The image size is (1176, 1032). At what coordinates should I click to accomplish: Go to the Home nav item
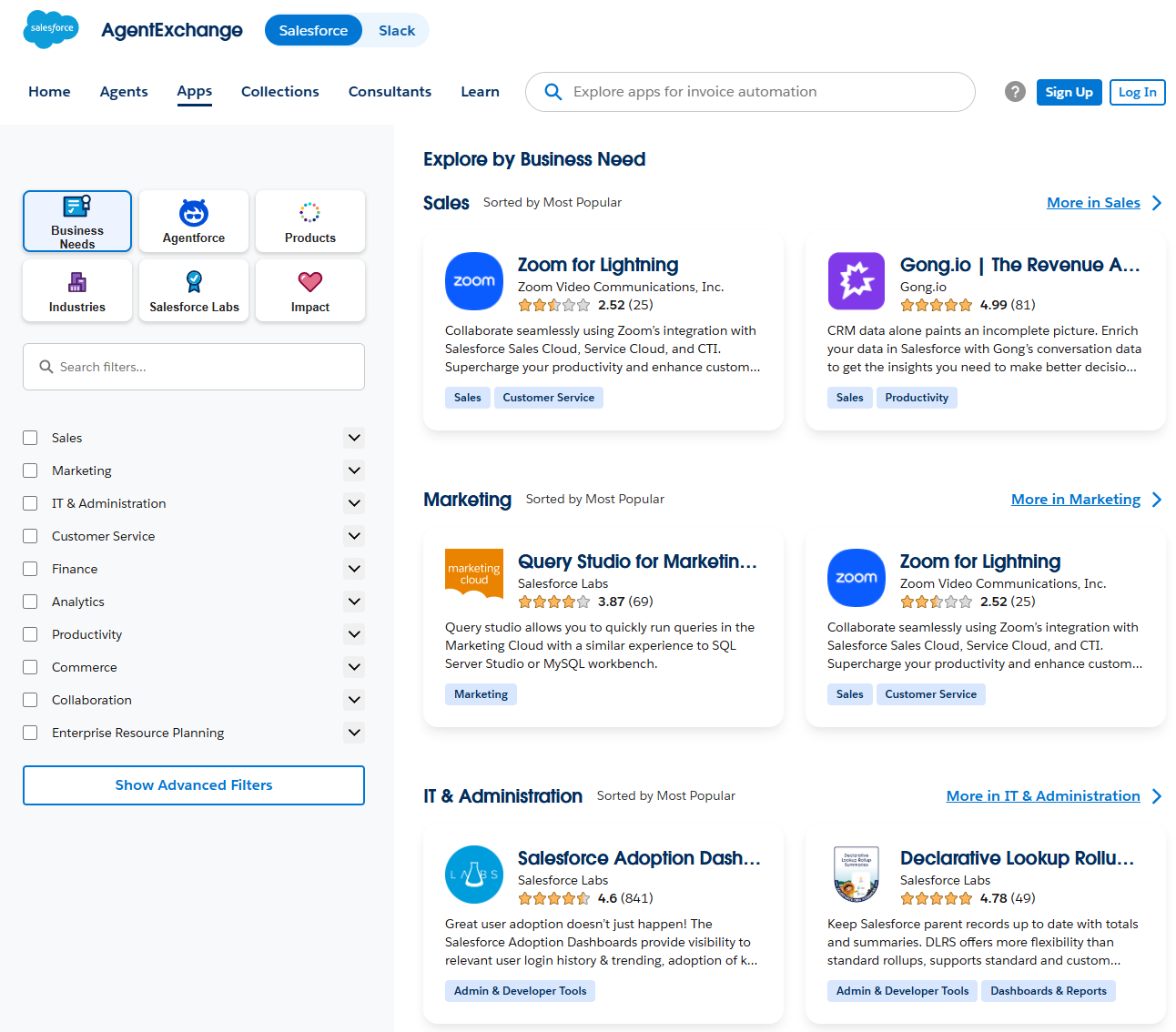coord(49,92)
